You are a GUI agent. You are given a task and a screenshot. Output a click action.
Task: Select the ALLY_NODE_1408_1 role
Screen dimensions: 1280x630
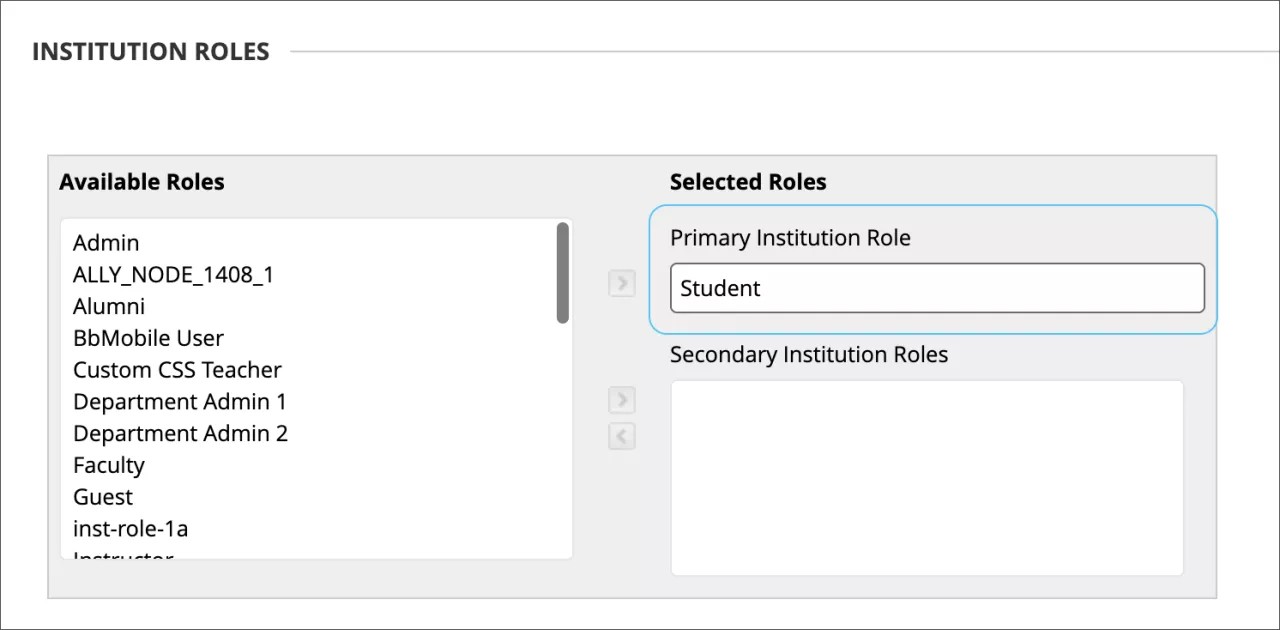pyautogui.click(x=174, y=274)
